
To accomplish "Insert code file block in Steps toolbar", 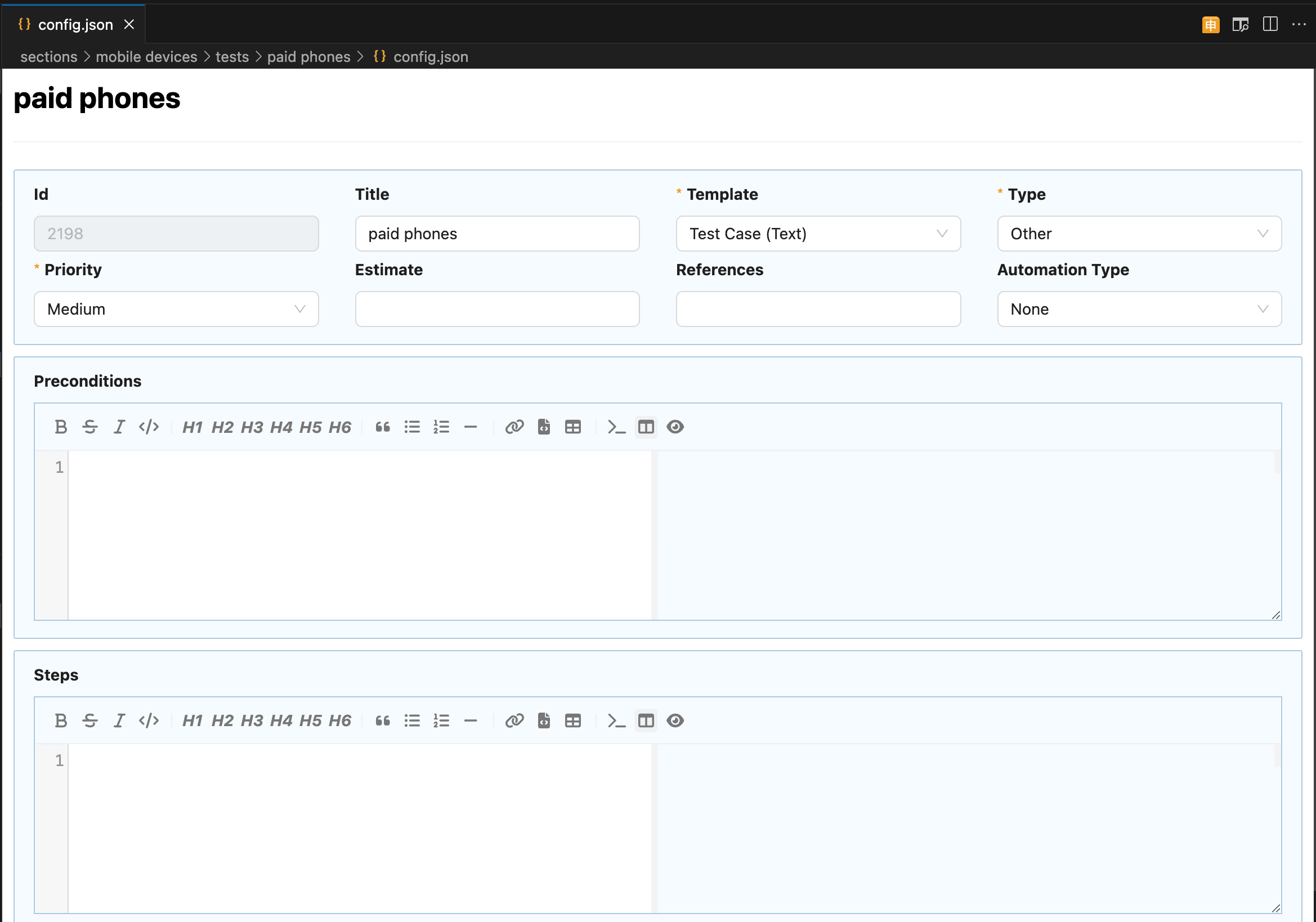I will click(x=544, y=720).
